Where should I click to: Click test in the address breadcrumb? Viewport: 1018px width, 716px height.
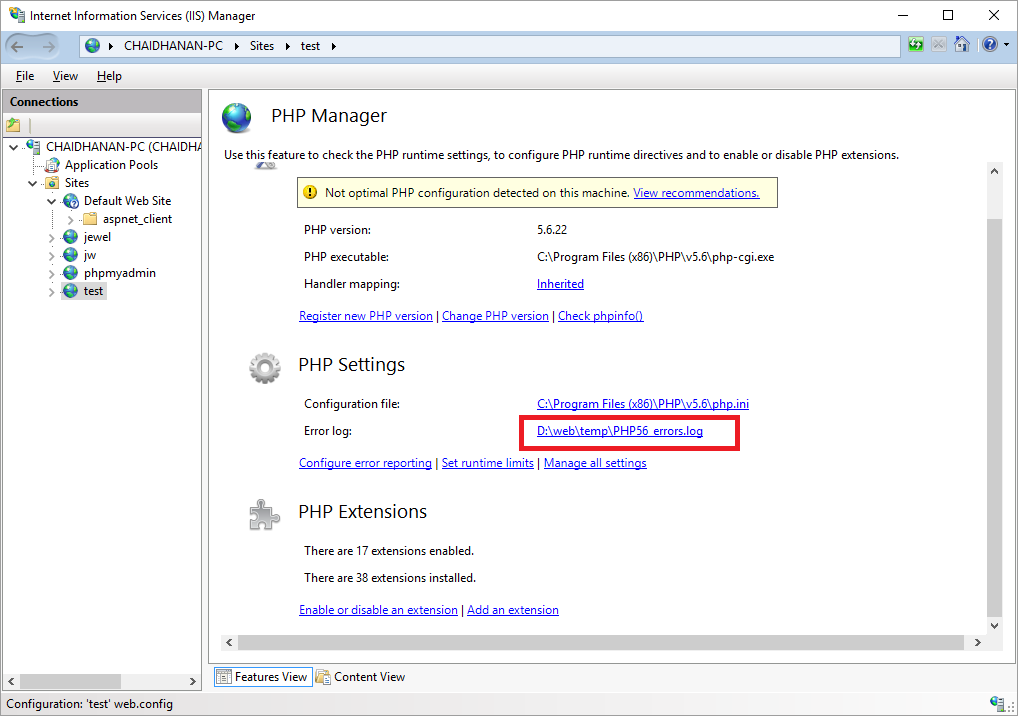point(310,46)
